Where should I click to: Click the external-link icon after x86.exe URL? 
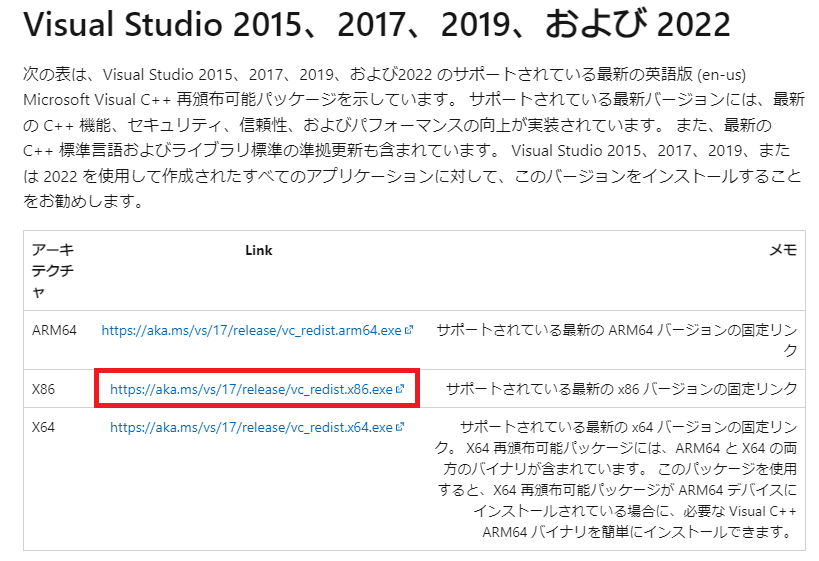click(x=400, y=389)
